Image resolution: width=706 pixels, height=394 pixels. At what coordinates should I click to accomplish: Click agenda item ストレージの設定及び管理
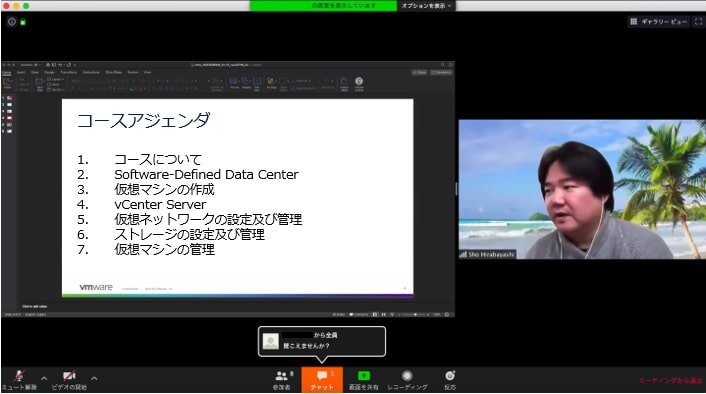click(x=189, y=235)
